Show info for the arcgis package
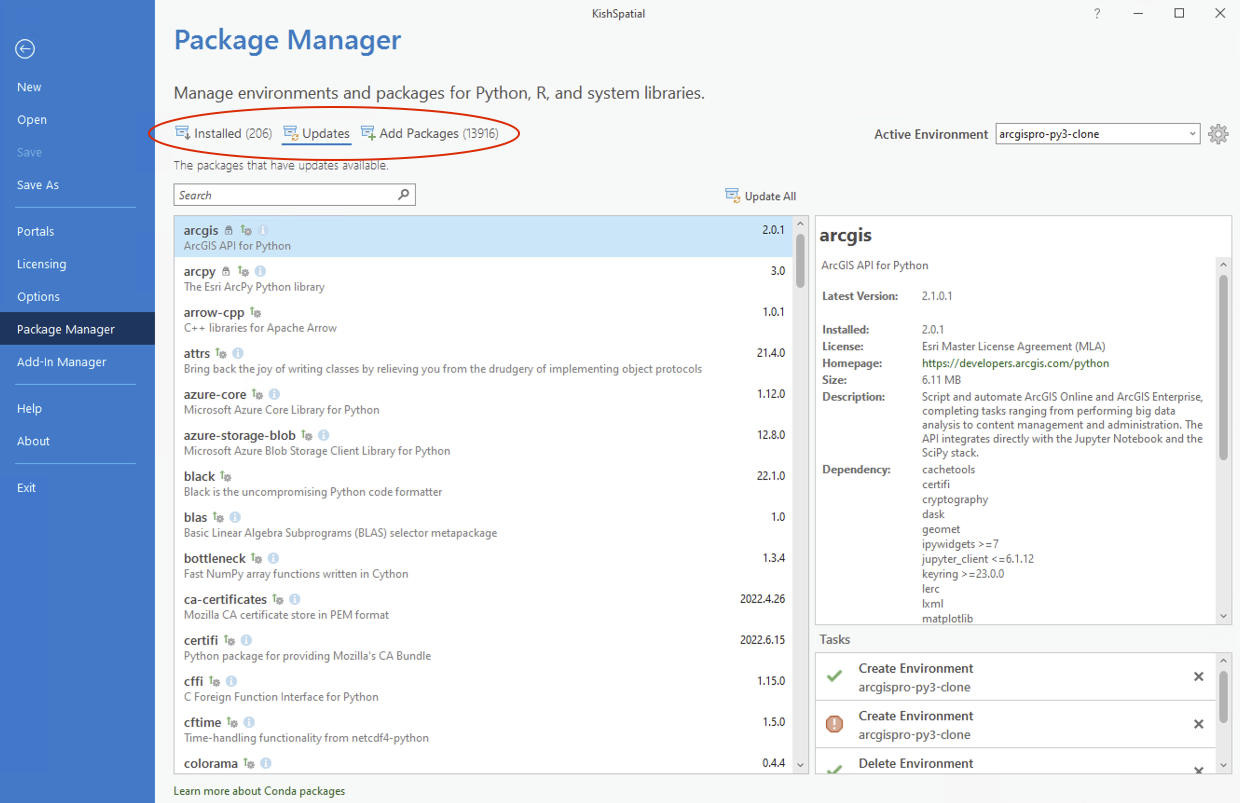The height and width of the screenshot is (803, 1240). (263, 231)
